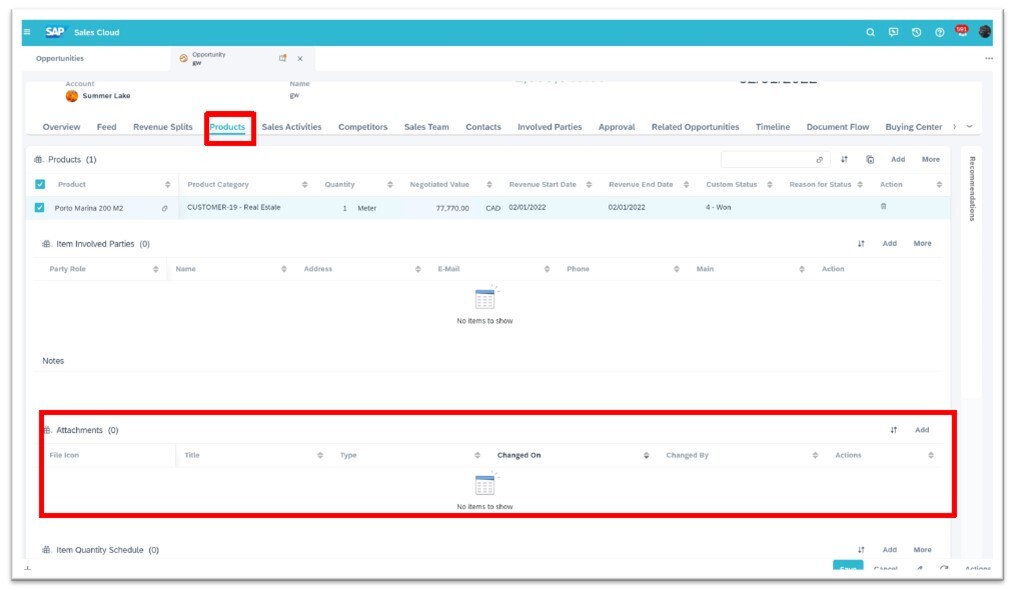Open the Product column sort arrows
This screenshot has width=1013, height=590.
click(x=167, y=185)
